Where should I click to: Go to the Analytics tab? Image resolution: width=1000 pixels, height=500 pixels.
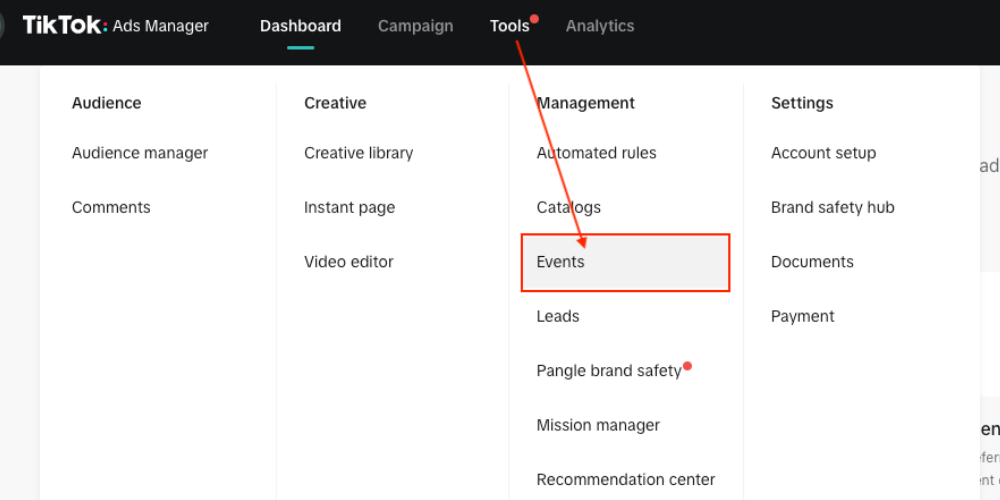(600, 26)
